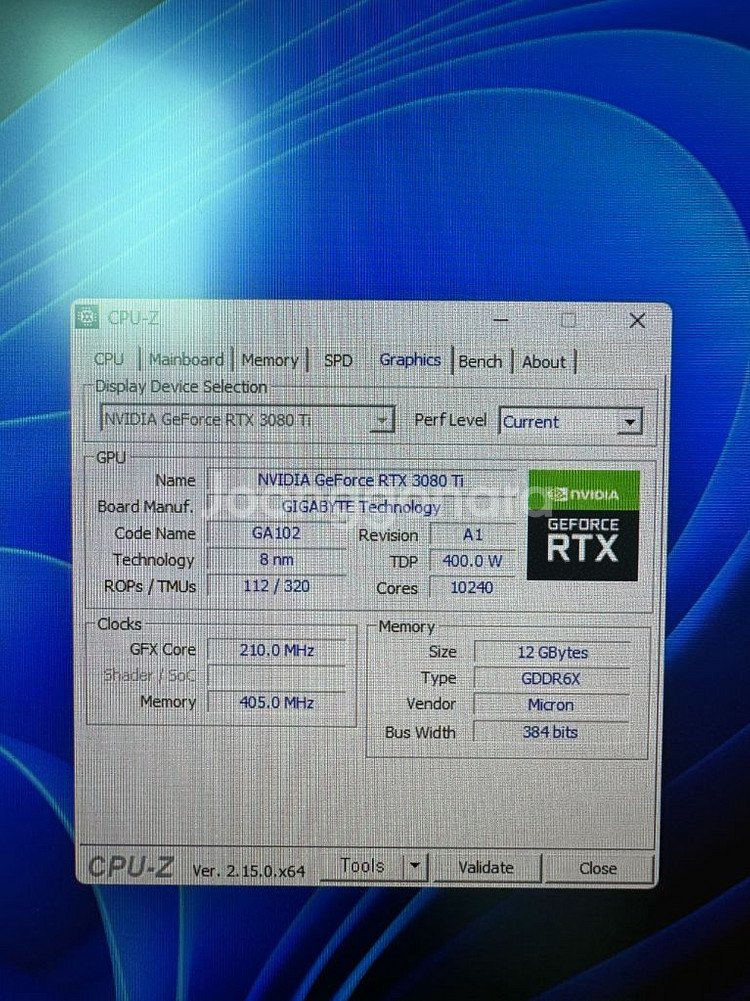Image resolution: width=750 pixels, height=1001 pixels.
Task: Click the 400.0 W TDP value
Action: tap(473, 561)
